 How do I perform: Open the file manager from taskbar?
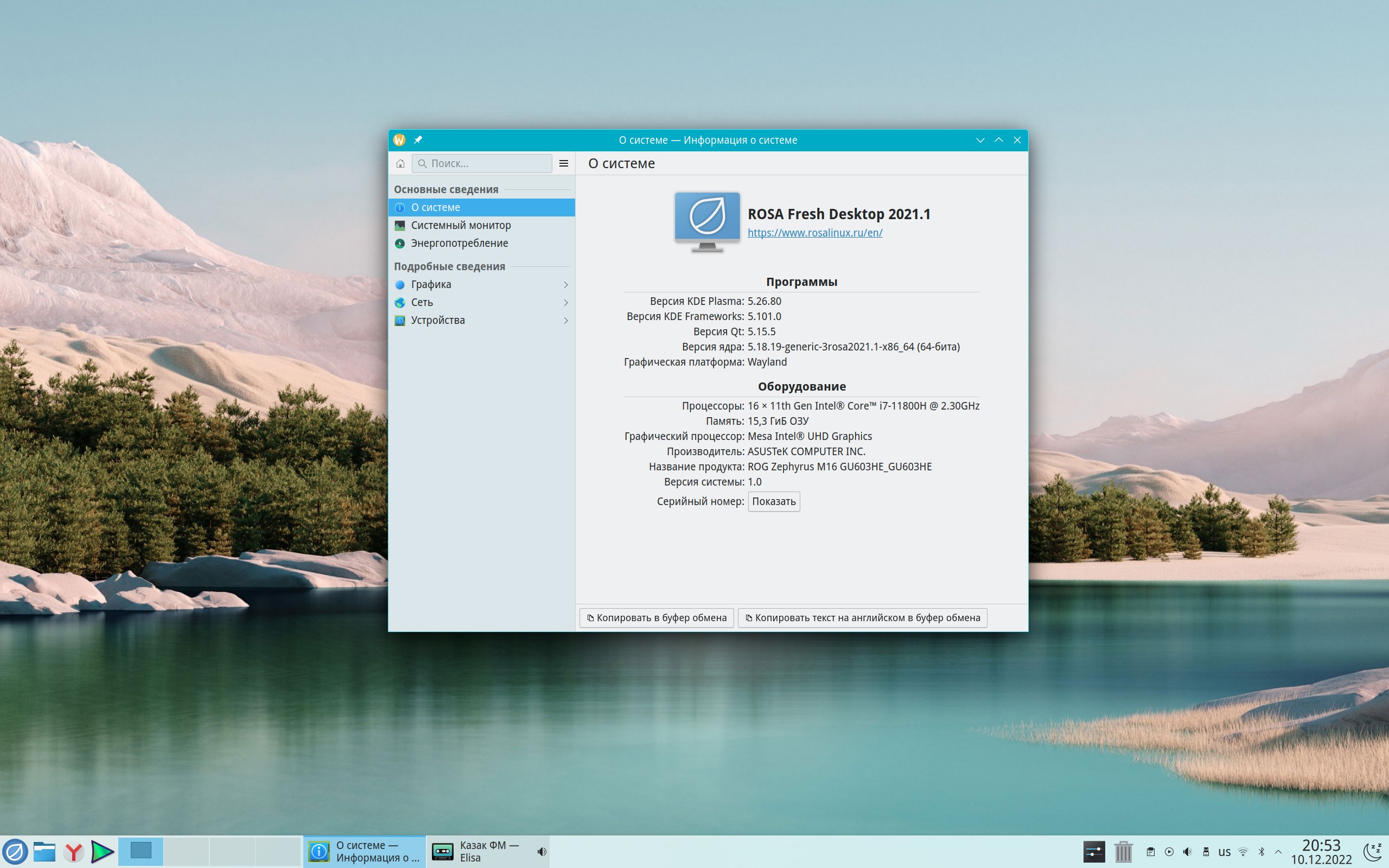(x=44, y=852)
